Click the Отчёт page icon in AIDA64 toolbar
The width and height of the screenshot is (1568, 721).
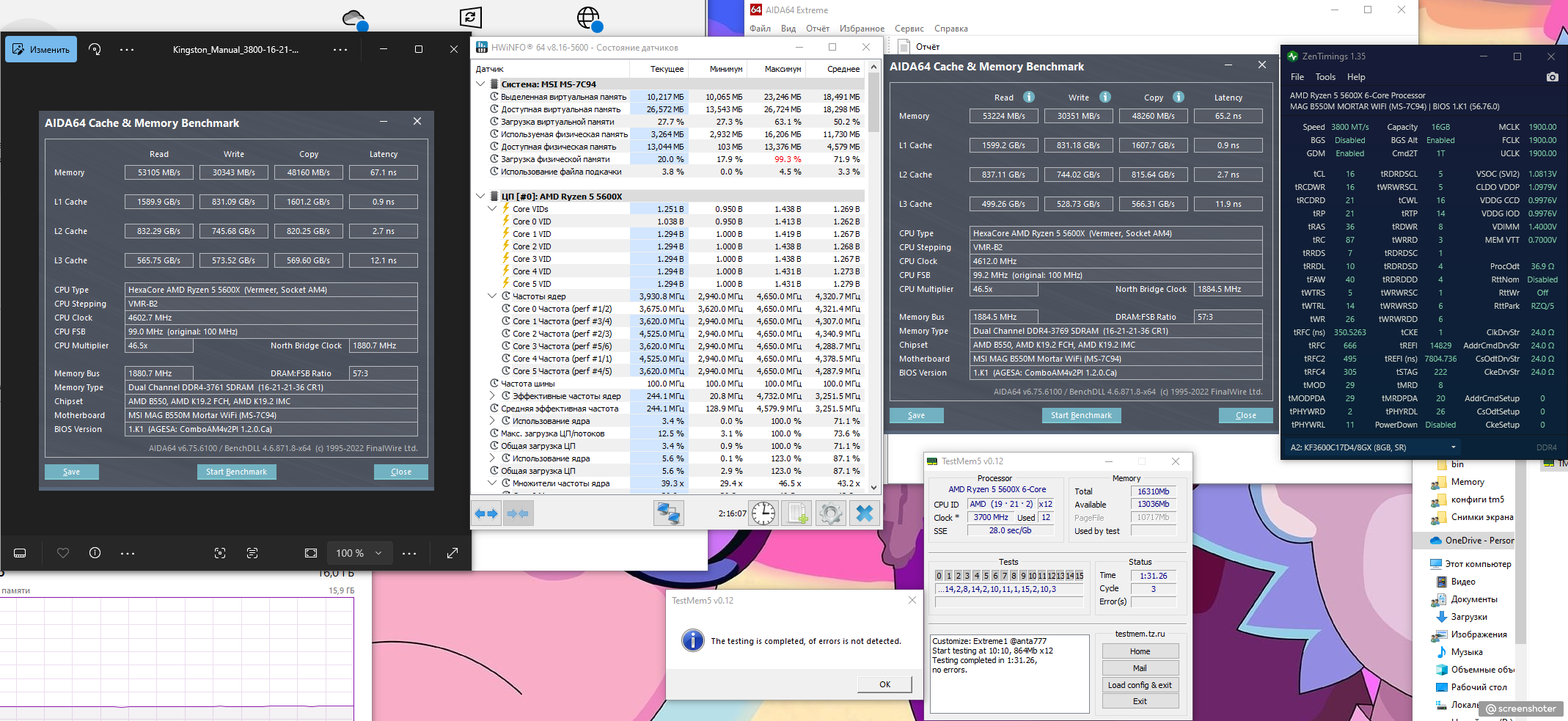pos(904,46)
